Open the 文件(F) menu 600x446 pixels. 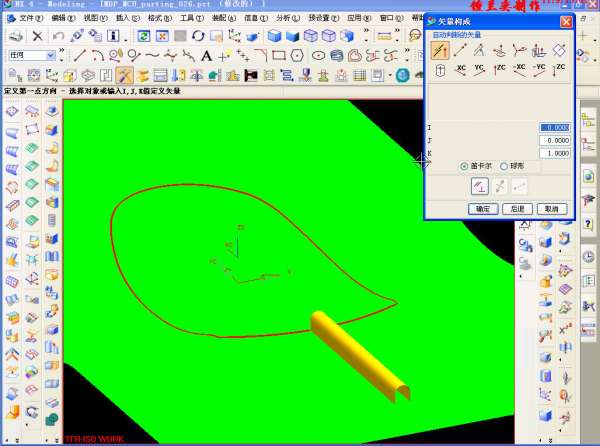click(x=30, y=18)
